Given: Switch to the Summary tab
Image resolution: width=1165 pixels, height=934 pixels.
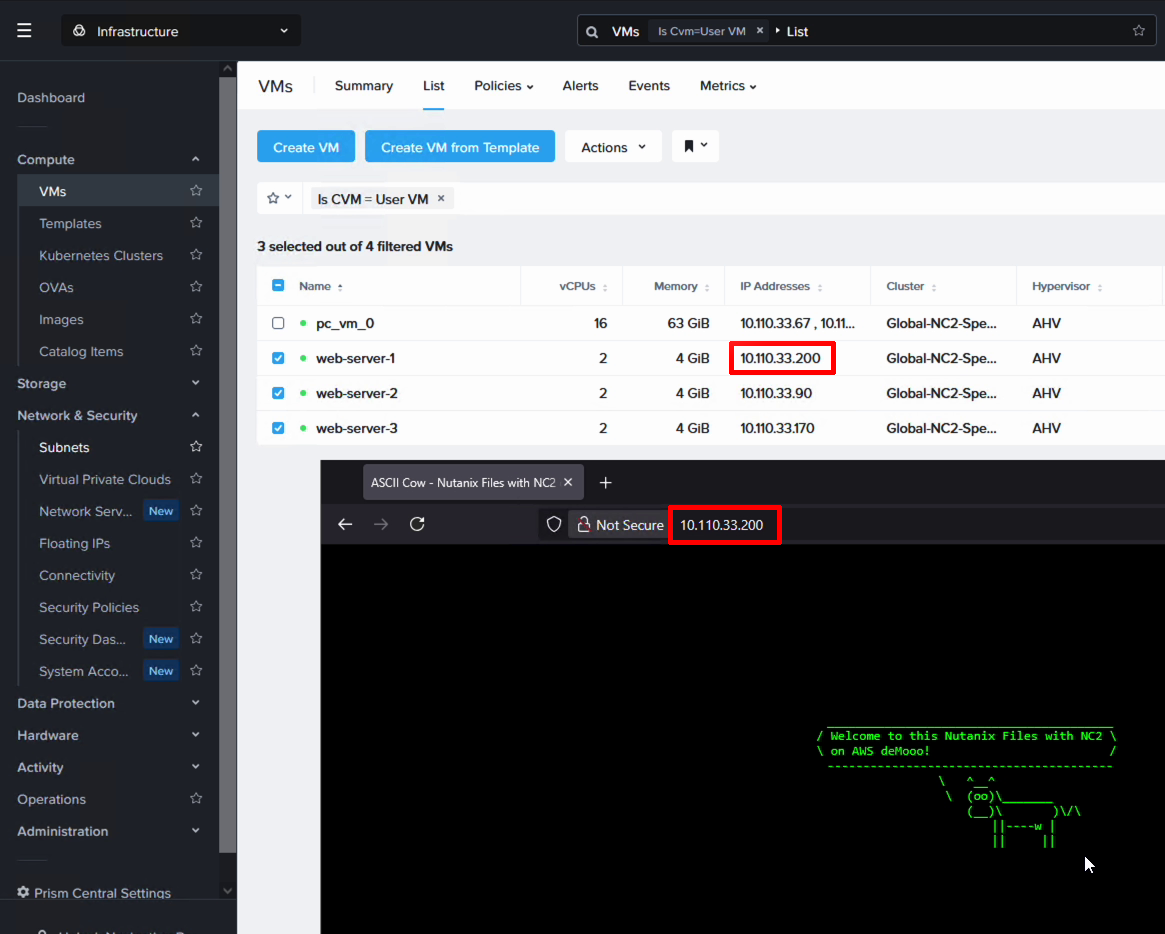Looking at the screenshot, I should coord(363,85).
